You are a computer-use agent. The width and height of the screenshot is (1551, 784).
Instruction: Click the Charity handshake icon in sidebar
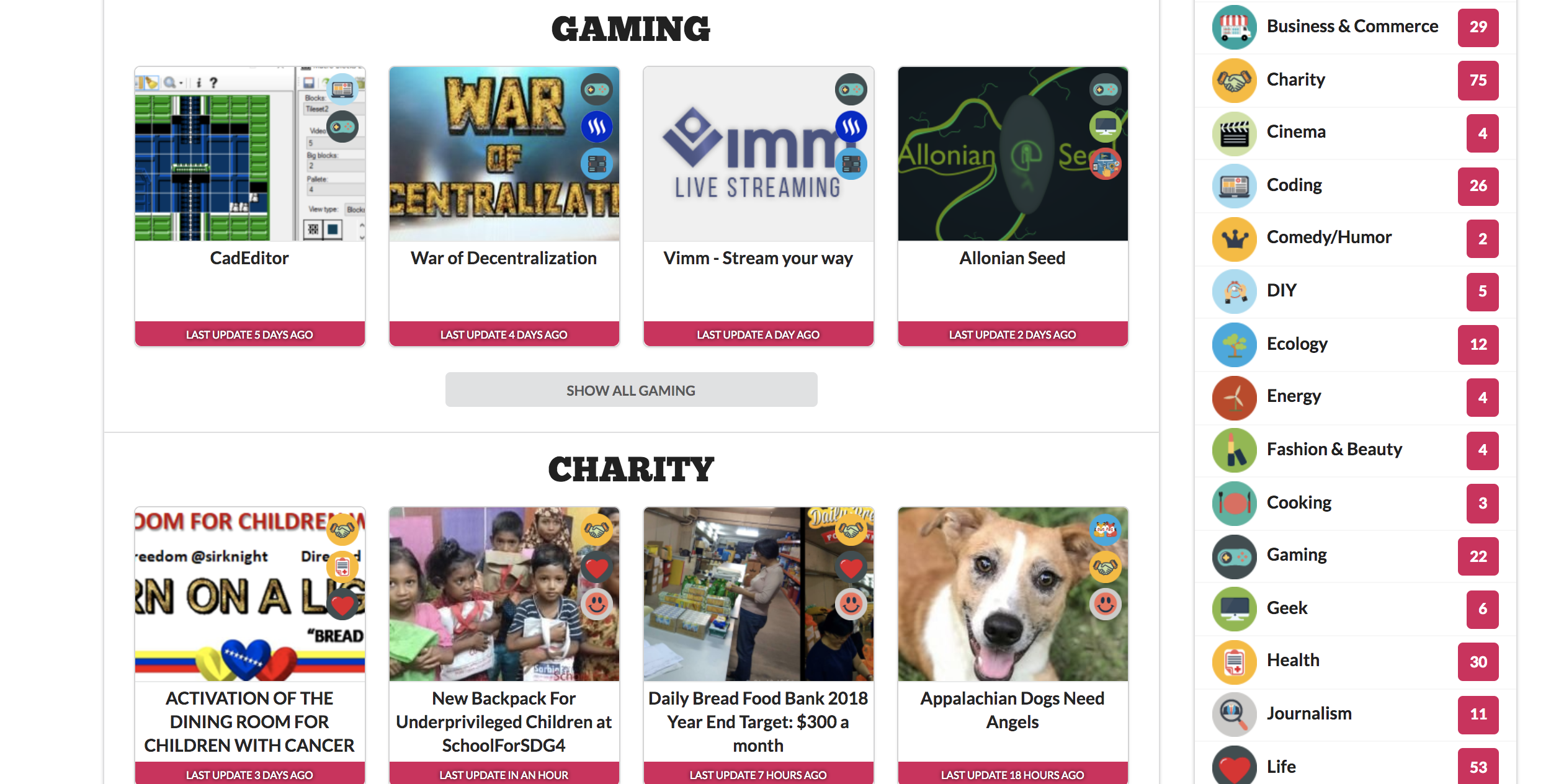coord(1234,81)
